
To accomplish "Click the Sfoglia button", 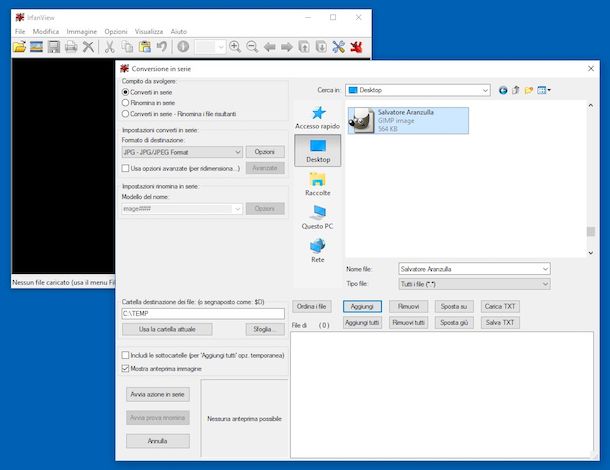I will point(265,329).
